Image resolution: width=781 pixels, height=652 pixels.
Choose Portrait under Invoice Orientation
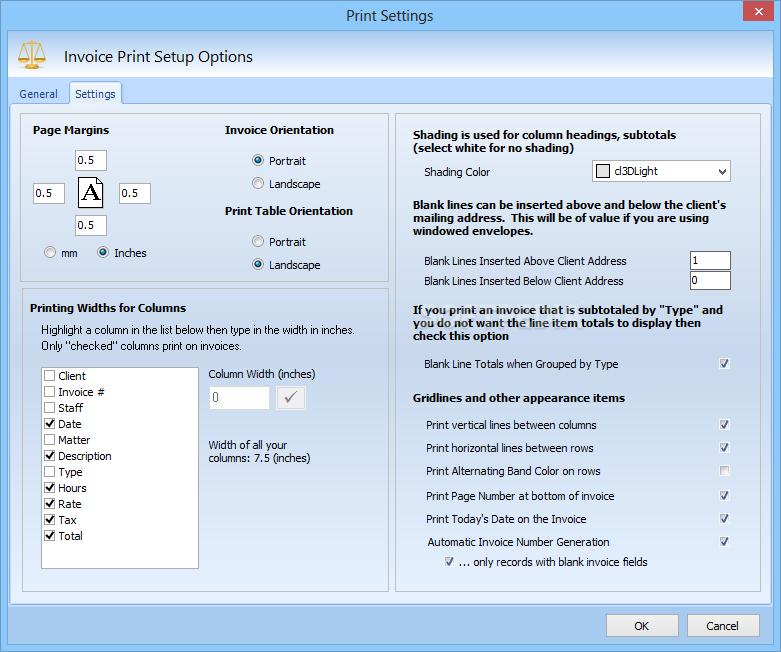tap(258, 160)
